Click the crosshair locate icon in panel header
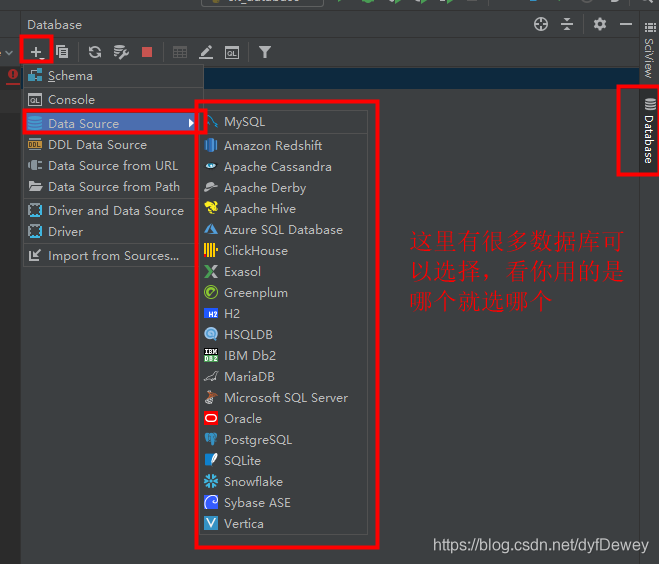Screen dimensions: 659x564 point(541,24)
